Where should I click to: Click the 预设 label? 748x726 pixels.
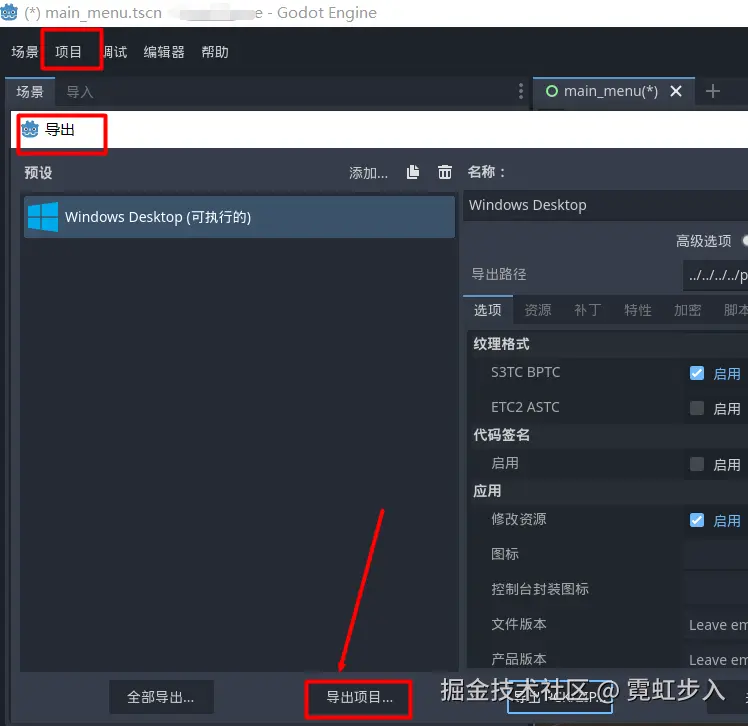(x=38, y=173)
